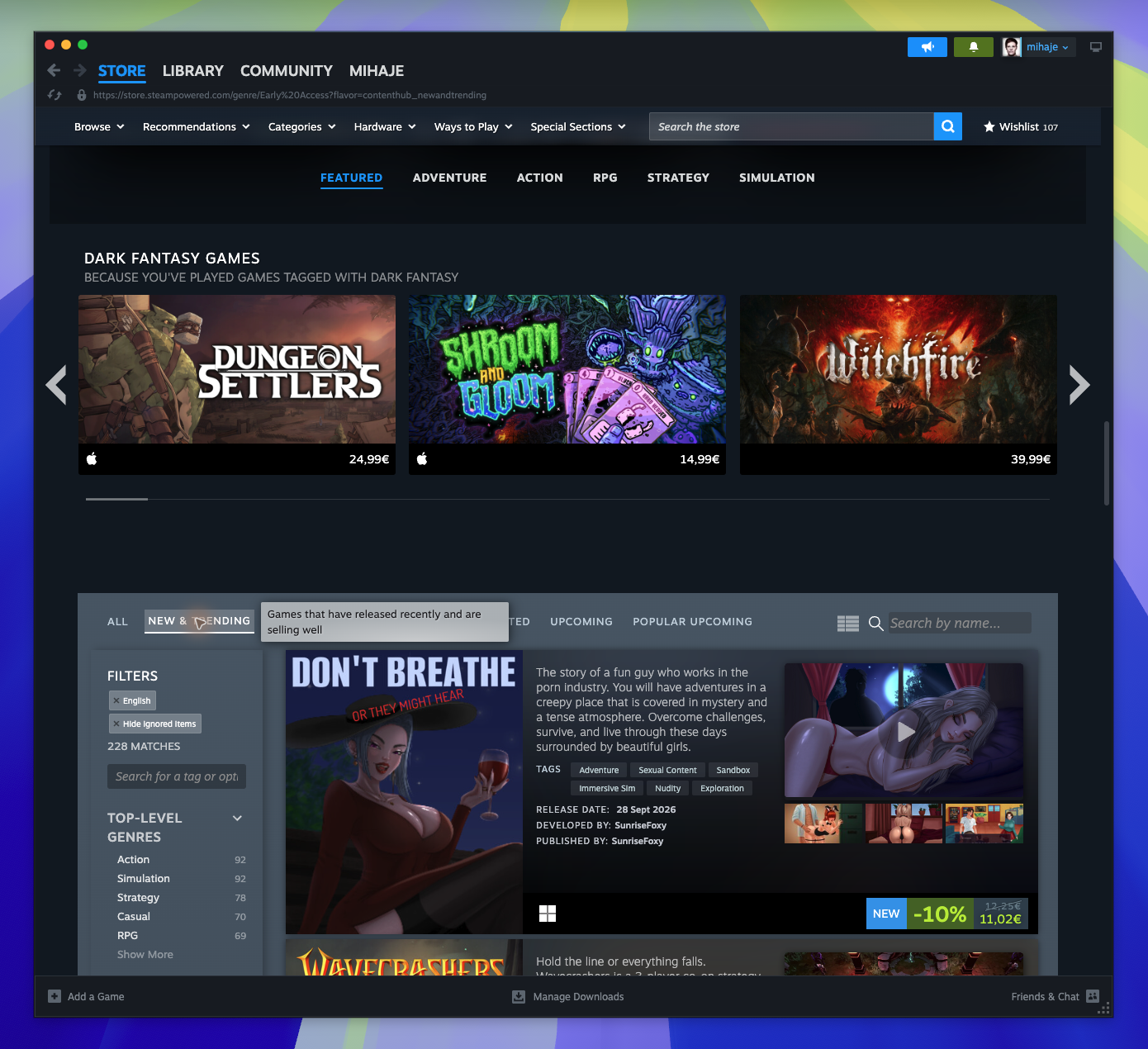Viewport: 1148px width, 1049px height.
Task: Open the Community tab
Action: pyautogui.click(x=287, y=71)
